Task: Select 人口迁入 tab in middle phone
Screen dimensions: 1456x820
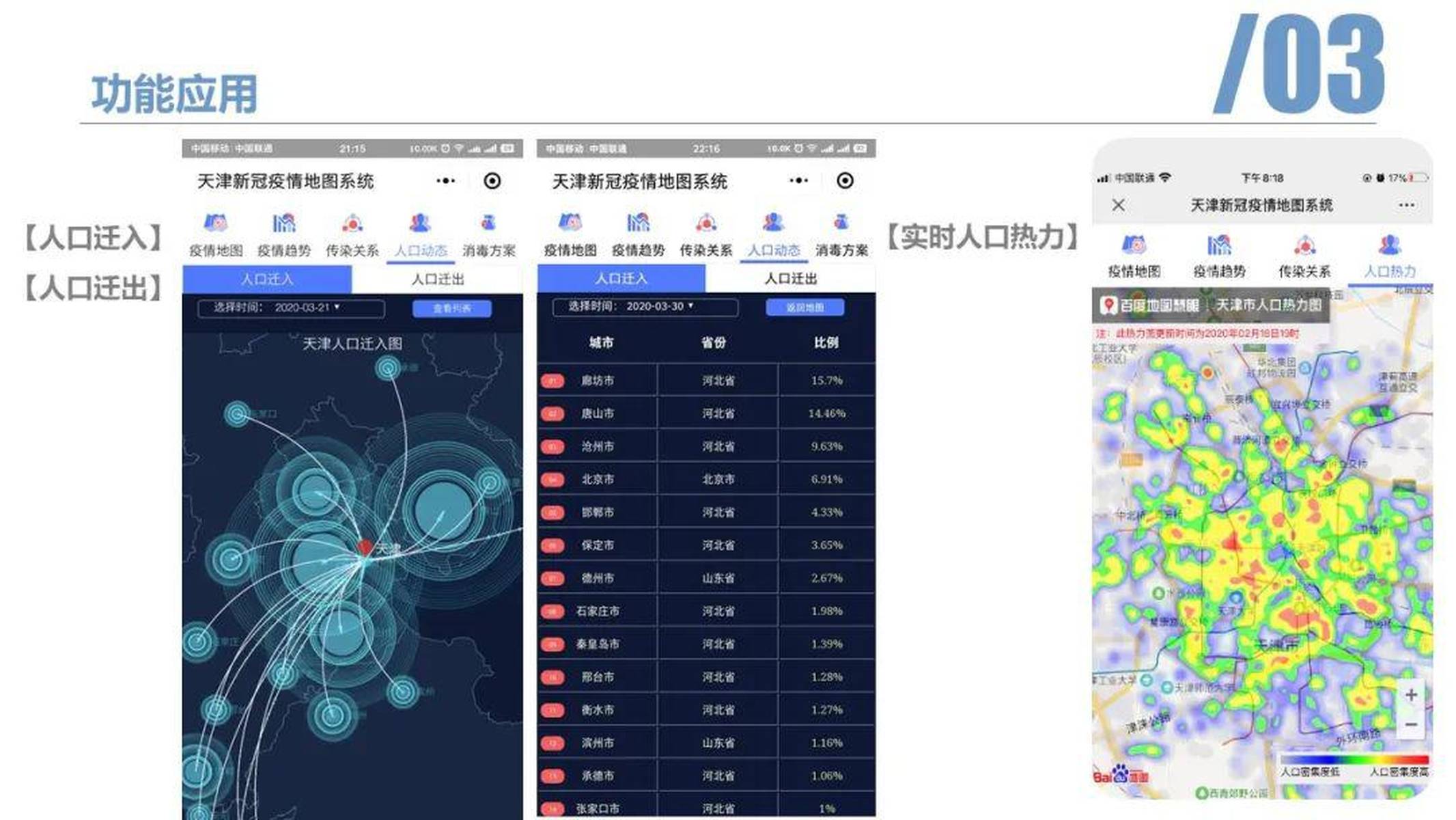Action: point(621,279)
